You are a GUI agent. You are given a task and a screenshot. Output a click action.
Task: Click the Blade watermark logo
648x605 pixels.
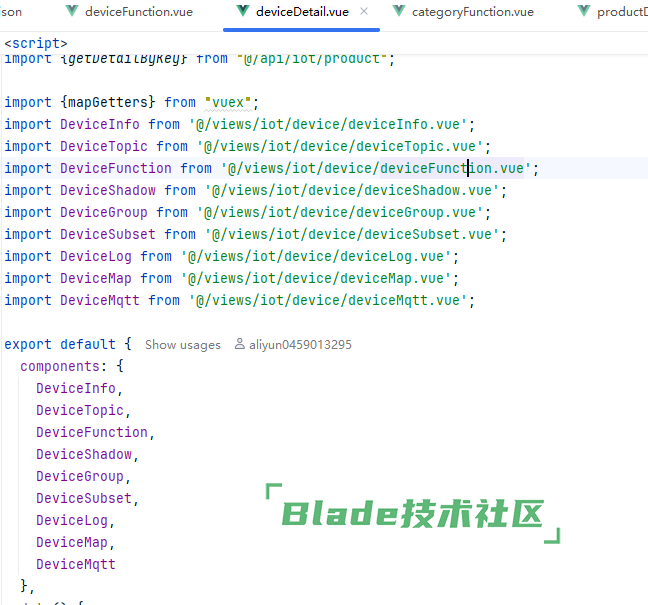412,514
